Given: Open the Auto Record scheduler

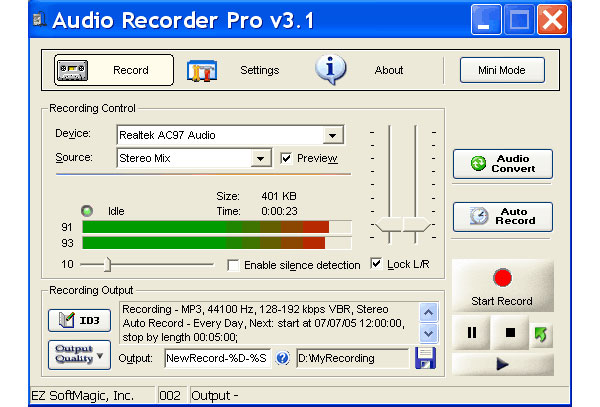Looking at the screenshot, I should [503, 217].
